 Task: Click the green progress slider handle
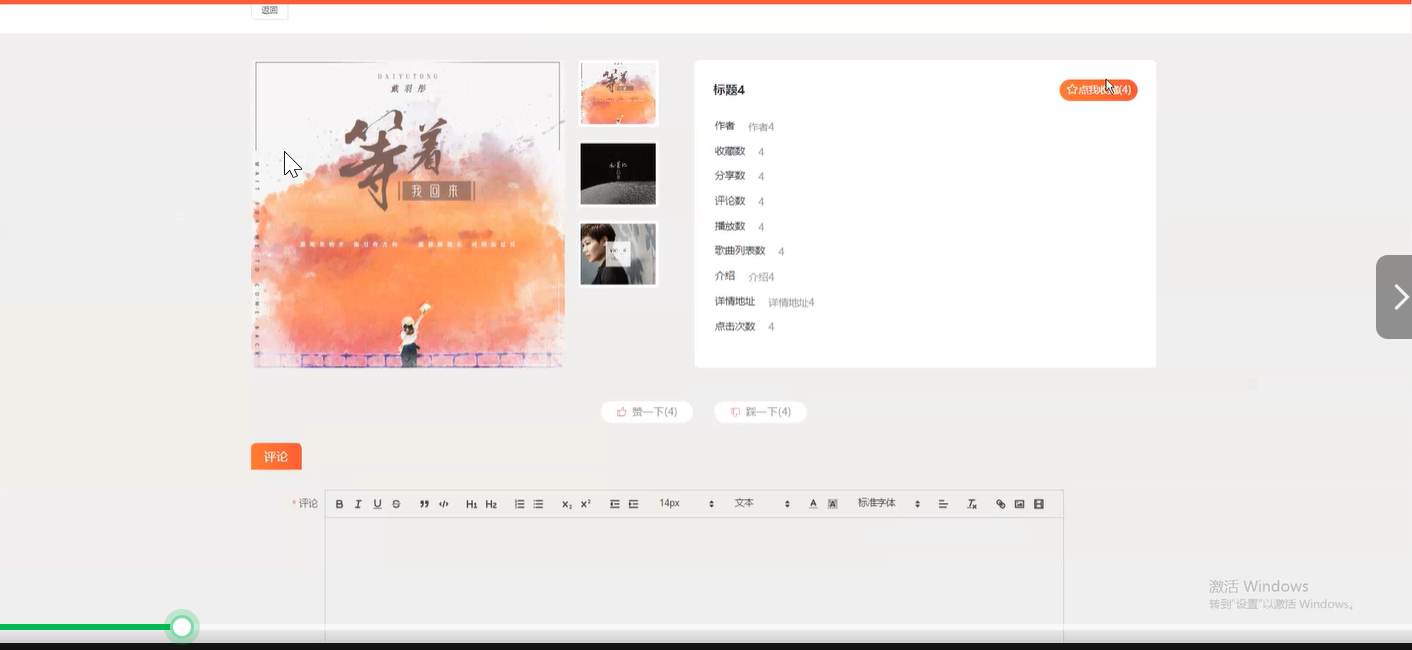coord(182,627)
